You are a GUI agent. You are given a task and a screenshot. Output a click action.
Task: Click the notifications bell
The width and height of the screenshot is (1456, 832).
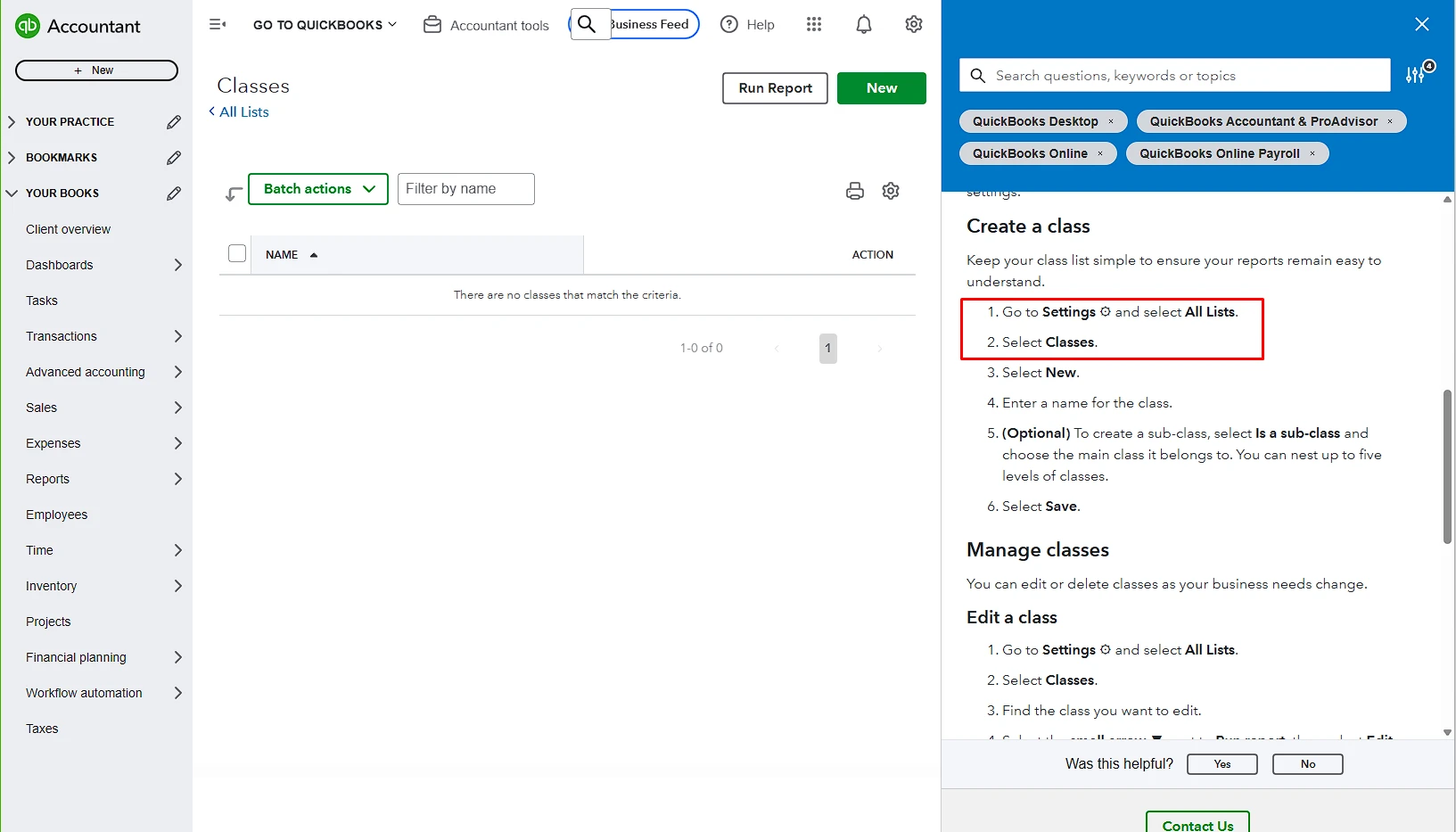pyautogui.click(x=863, y=24)
